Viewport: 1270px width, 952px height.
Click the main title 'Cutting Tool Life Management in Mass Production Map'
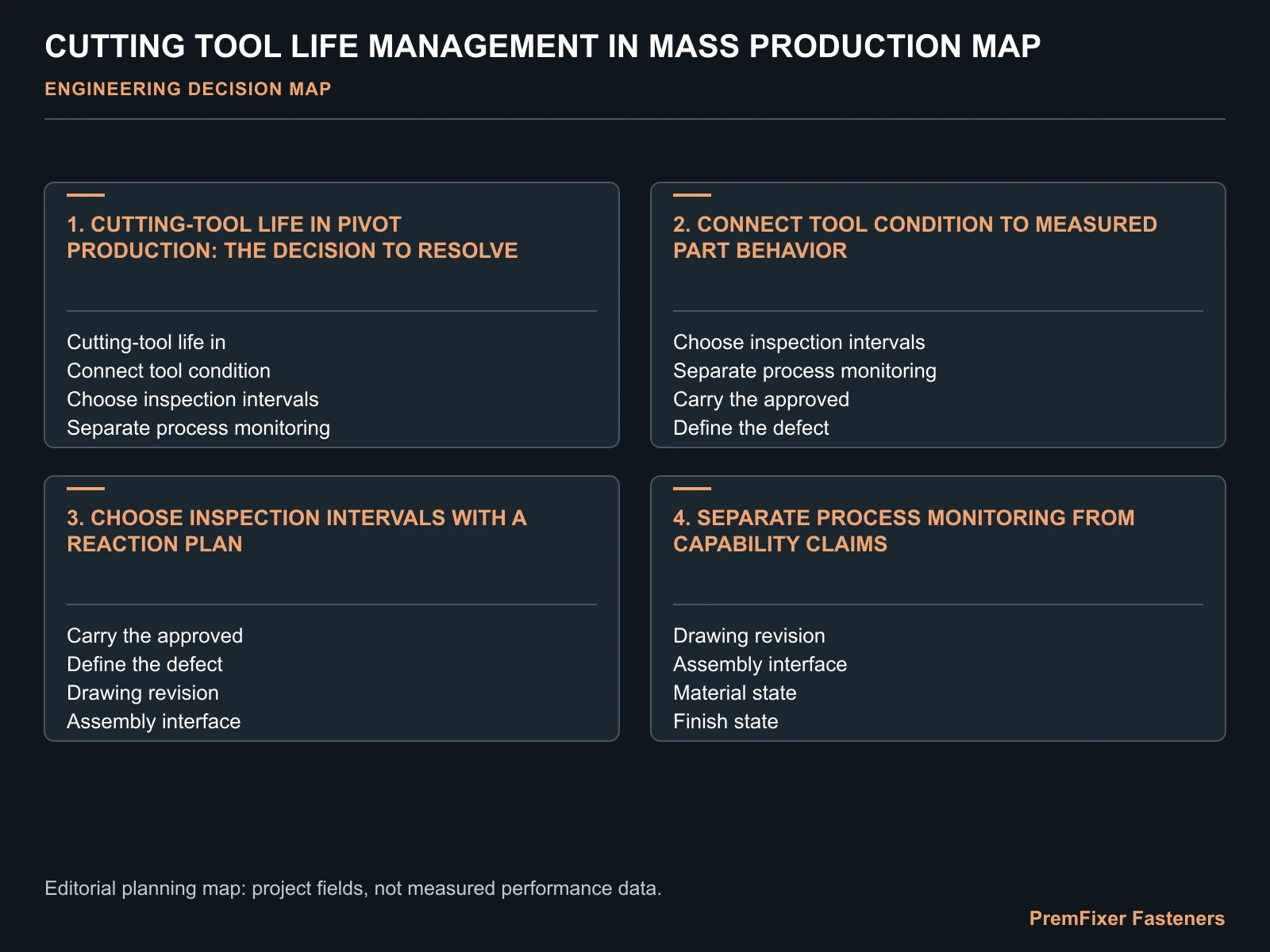542,47
